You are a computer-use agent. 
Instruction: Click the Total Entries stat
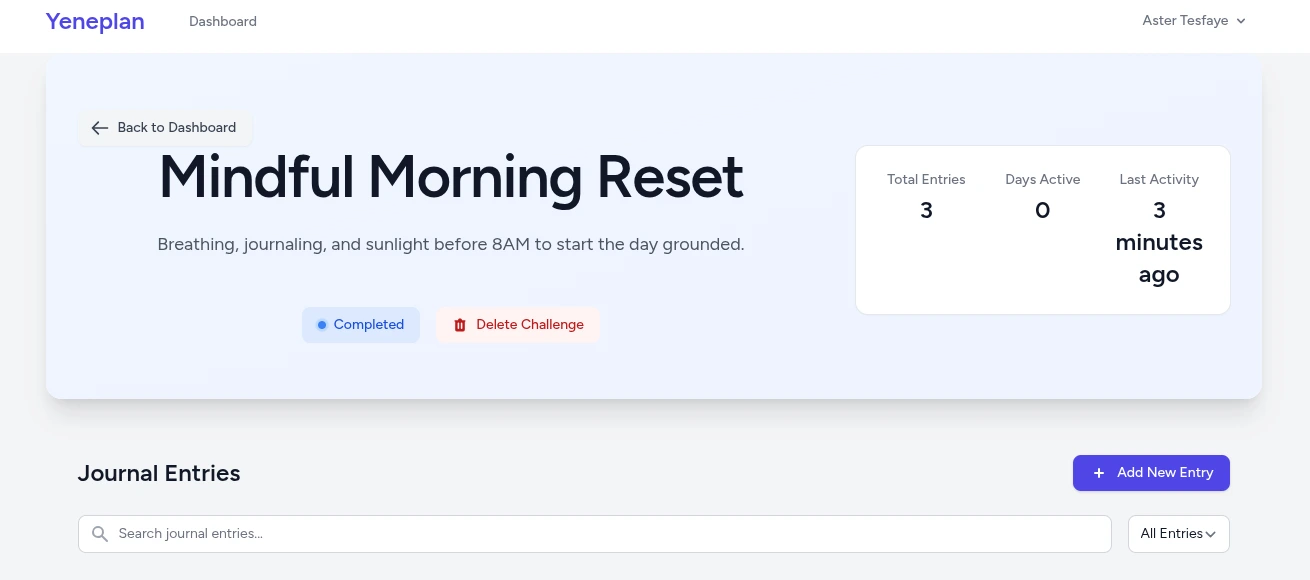click(x=926, y=196)
